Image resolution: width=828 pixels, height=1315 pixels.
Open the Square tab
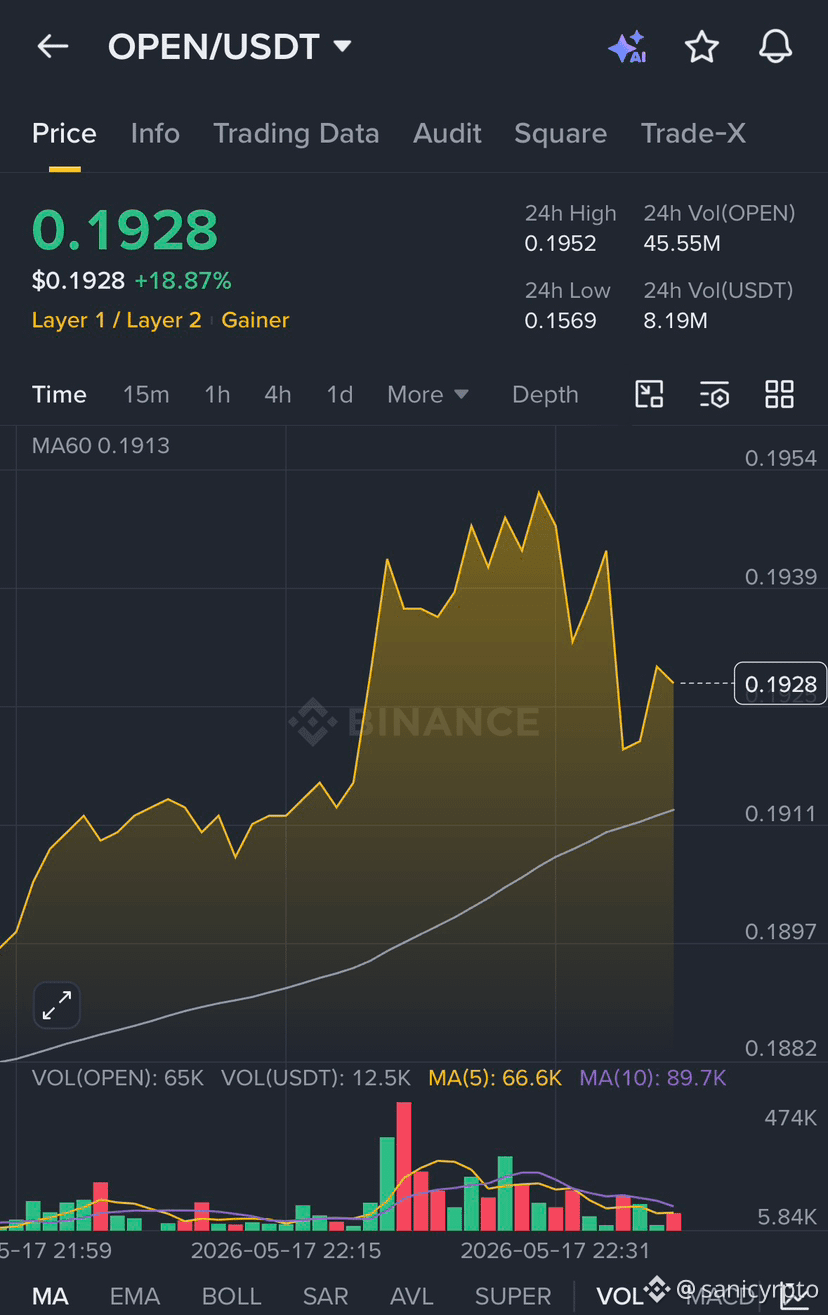point(560,134)
